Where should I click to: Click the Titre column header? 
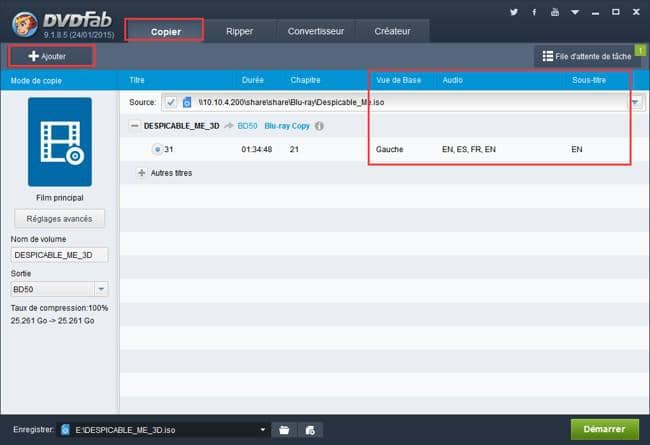point(137,80)
